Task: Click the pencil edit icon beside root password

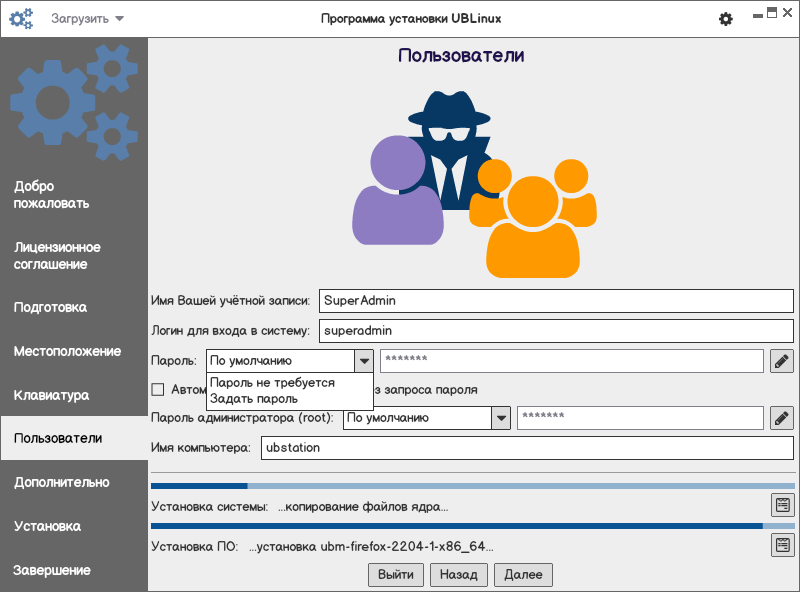Action: tap(782, 418)
